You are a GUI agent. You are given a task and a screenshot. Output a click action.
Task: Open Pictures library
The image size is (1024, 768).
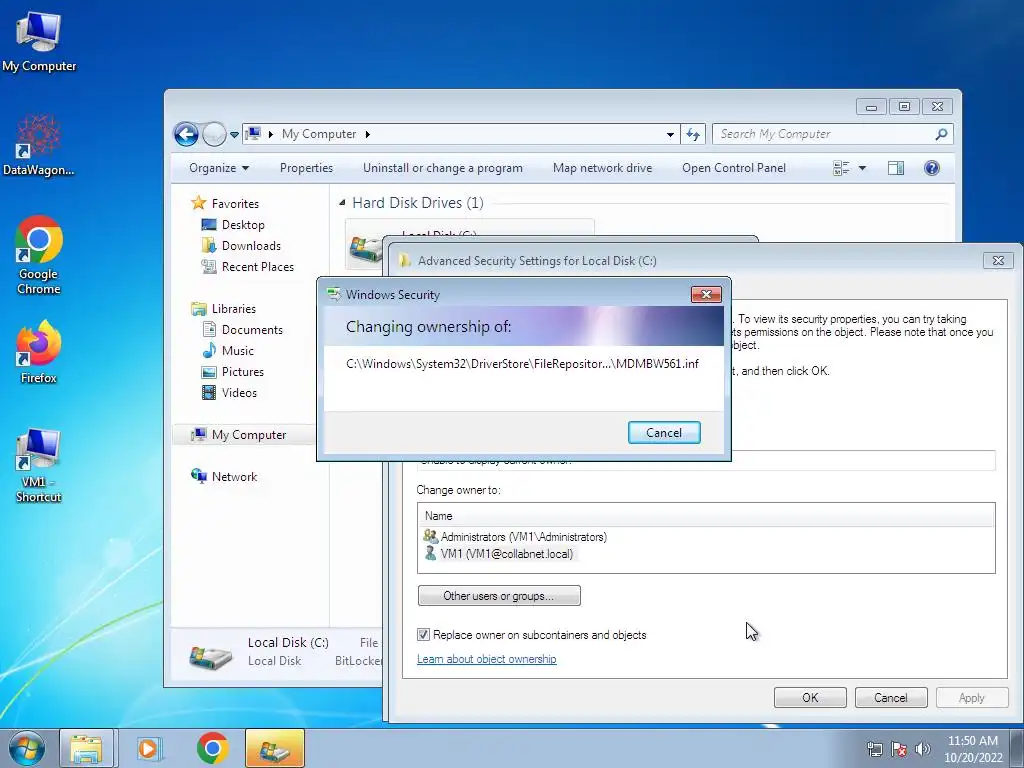[x=233, y=372]
